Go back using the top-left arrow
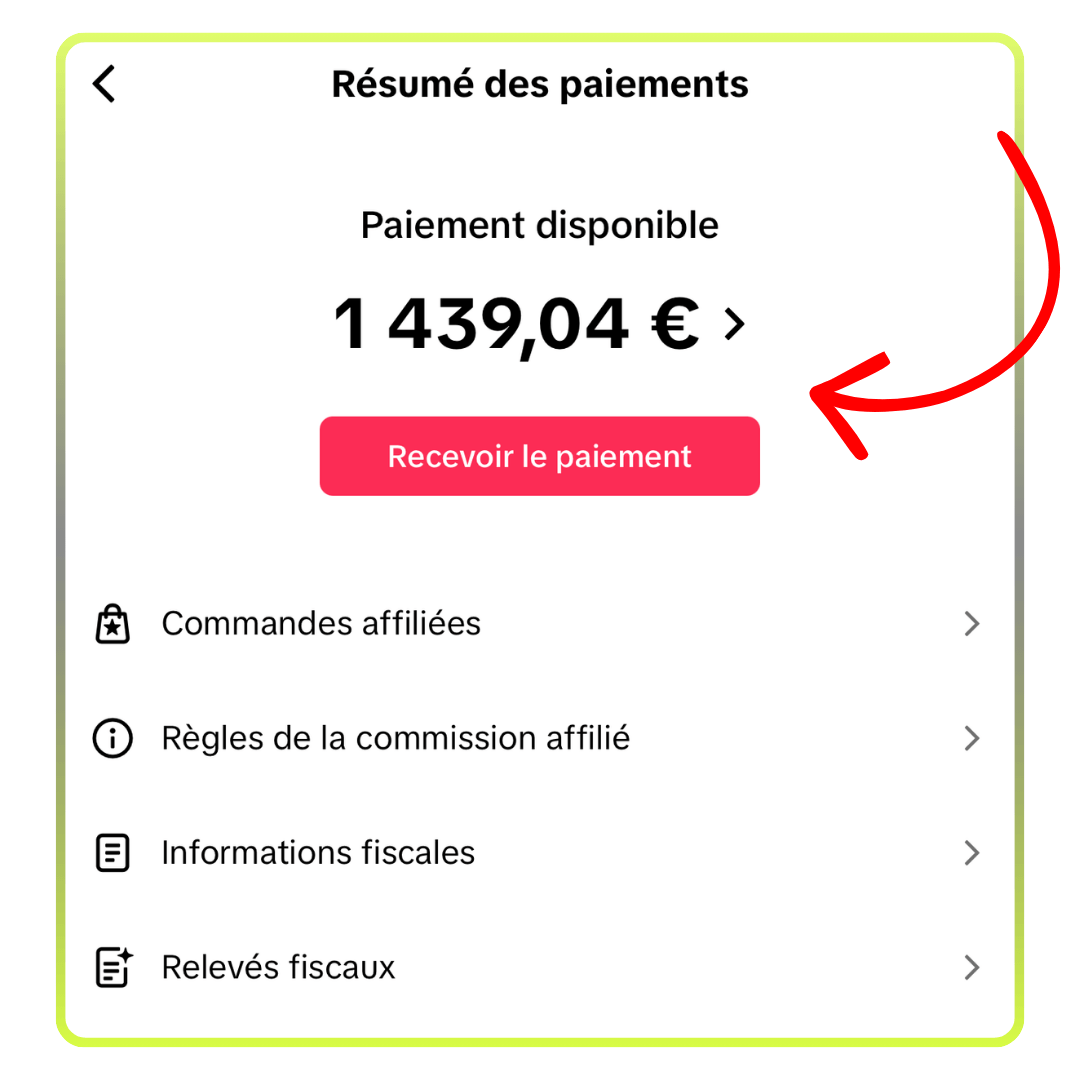Image resolution: width=1080 pixels, height=1080 pixels. [104, 85]
